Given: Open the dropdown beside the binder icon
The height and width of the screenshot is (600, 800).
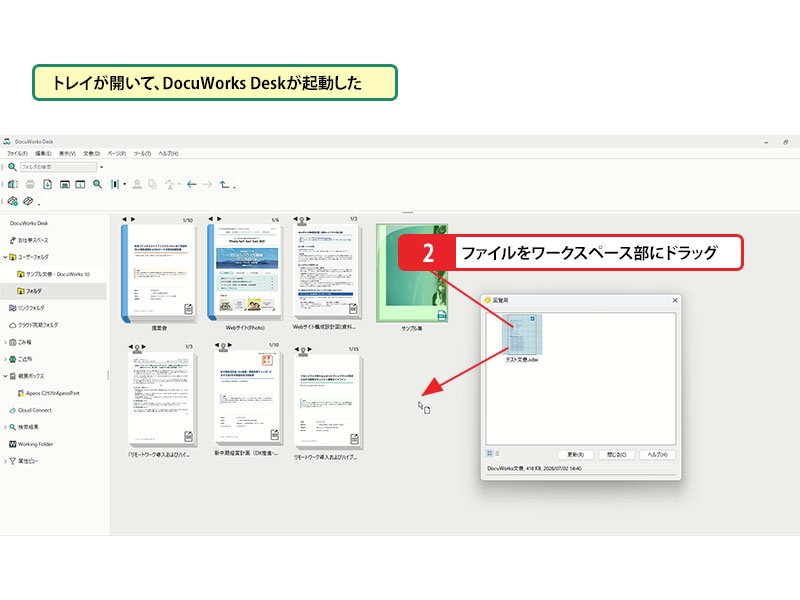Looking at the screenshot, I should [124, 185].
